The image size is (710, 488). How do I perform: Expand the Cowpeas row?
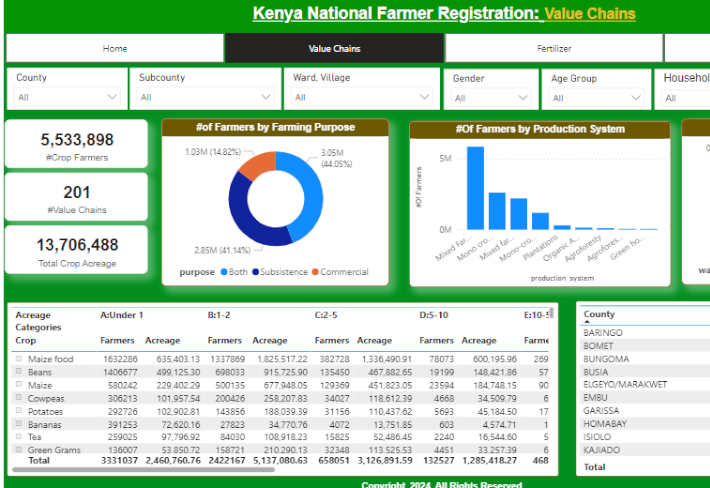19,397
